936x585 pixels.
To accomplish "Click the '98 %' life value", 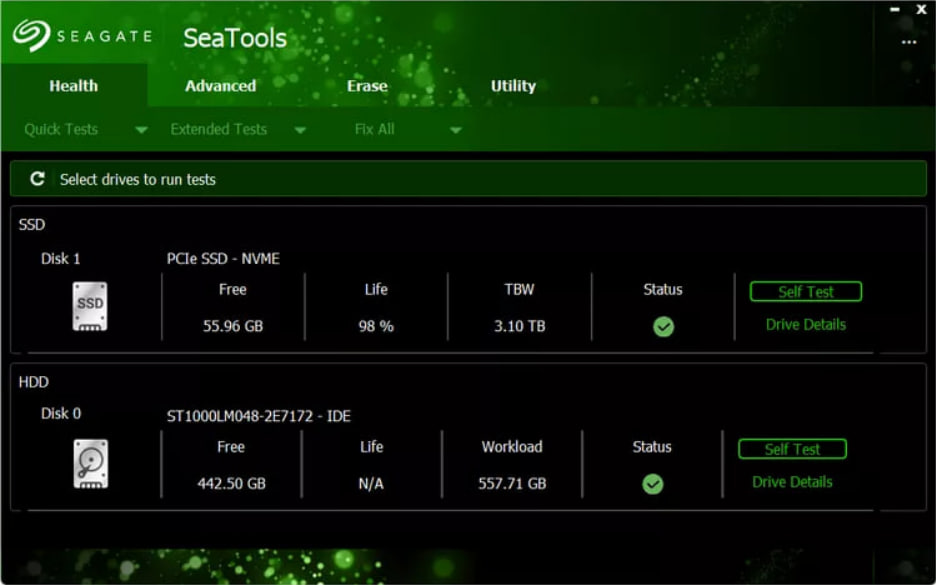I will [x=376, y=326].
